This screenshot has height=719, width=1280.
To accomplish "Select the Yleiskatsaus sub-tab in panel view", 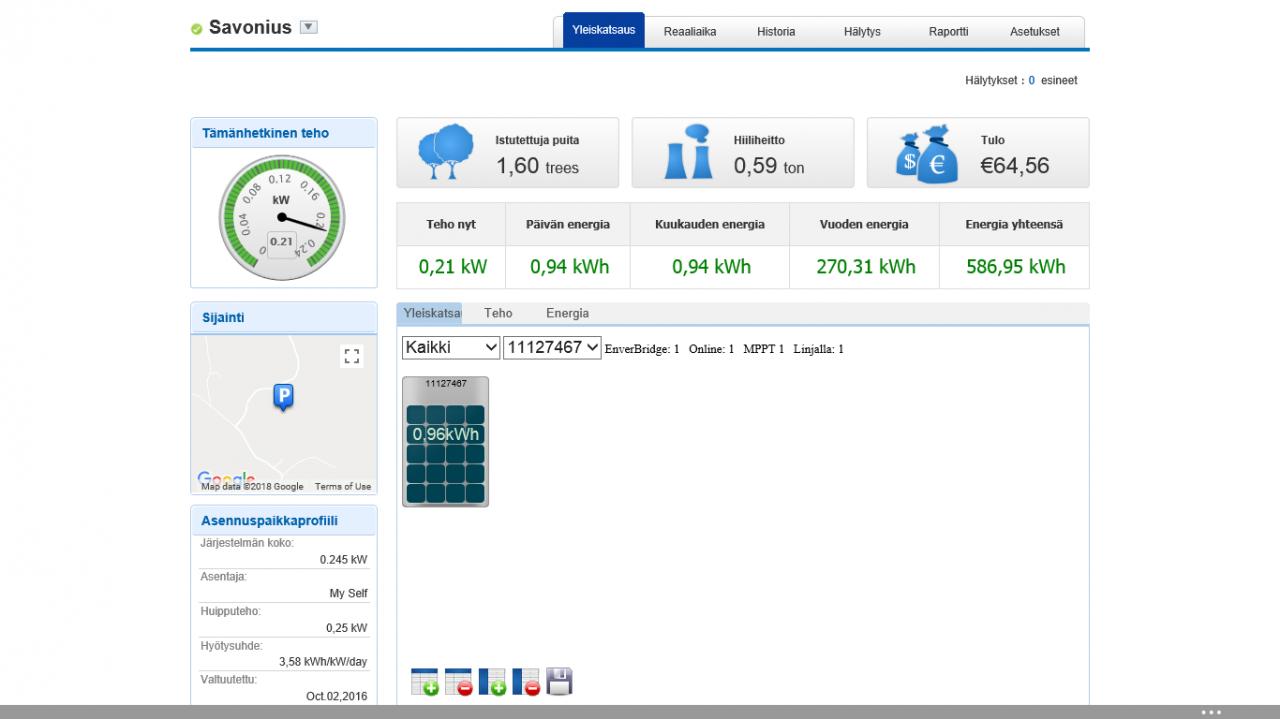I will coord(430,313).
